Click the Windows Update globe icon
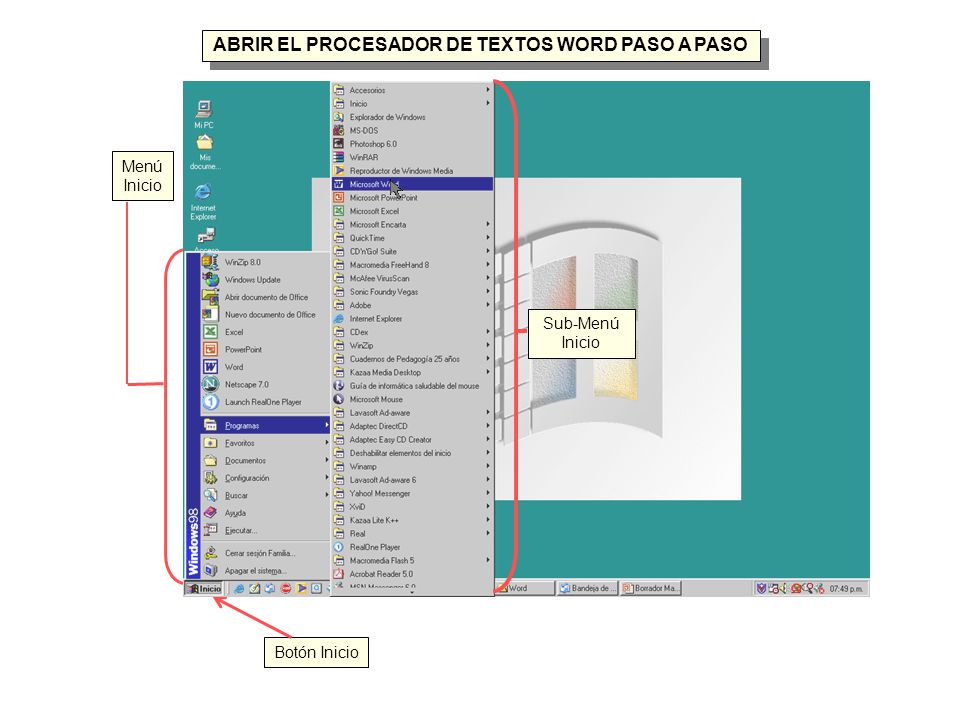Image resolution: width=960 pixels, height=720 pixels. [210, 279]
